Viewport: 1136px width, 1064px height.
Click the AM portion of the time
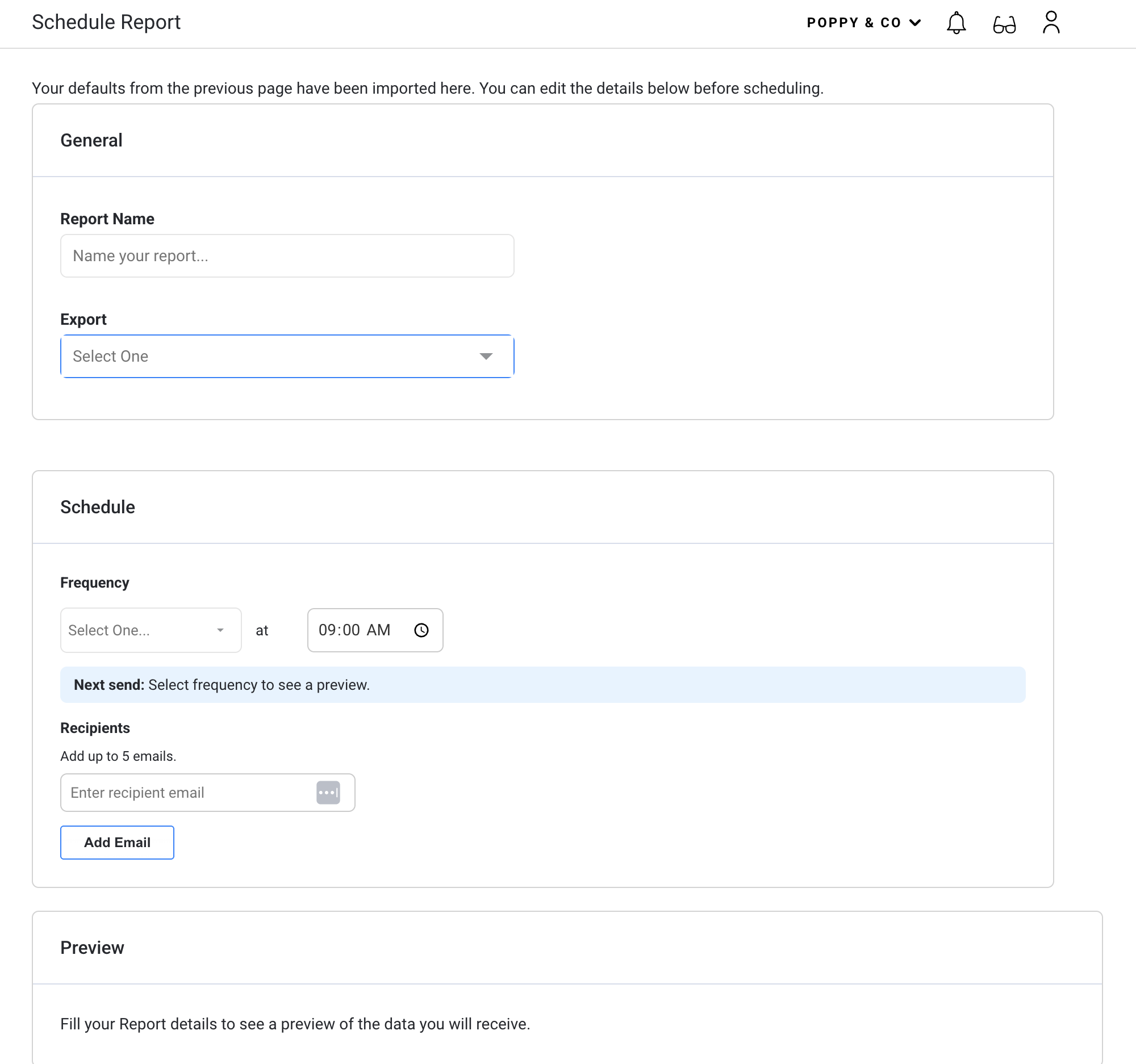(x=378, y=630)
